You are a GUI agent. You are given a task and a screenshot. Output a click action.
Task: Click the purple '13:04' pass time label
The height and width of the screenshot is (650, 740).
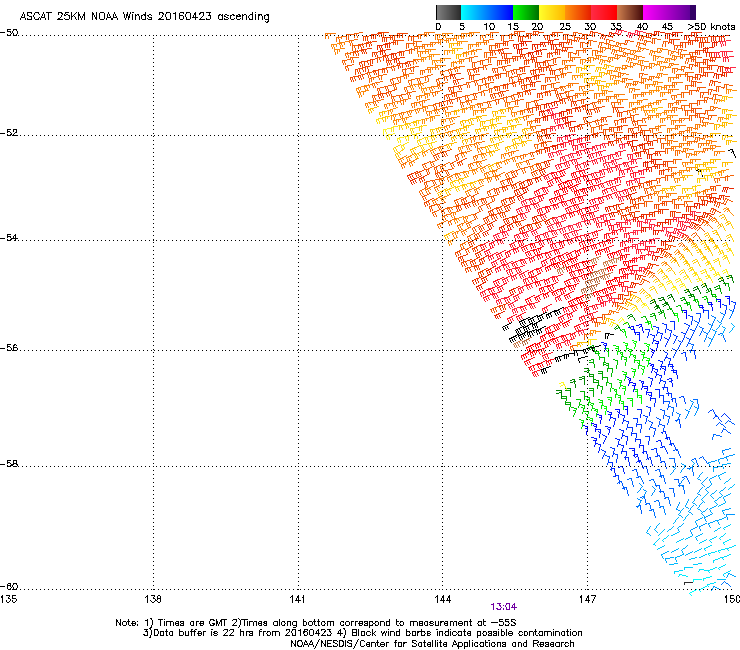pos(504,607)
